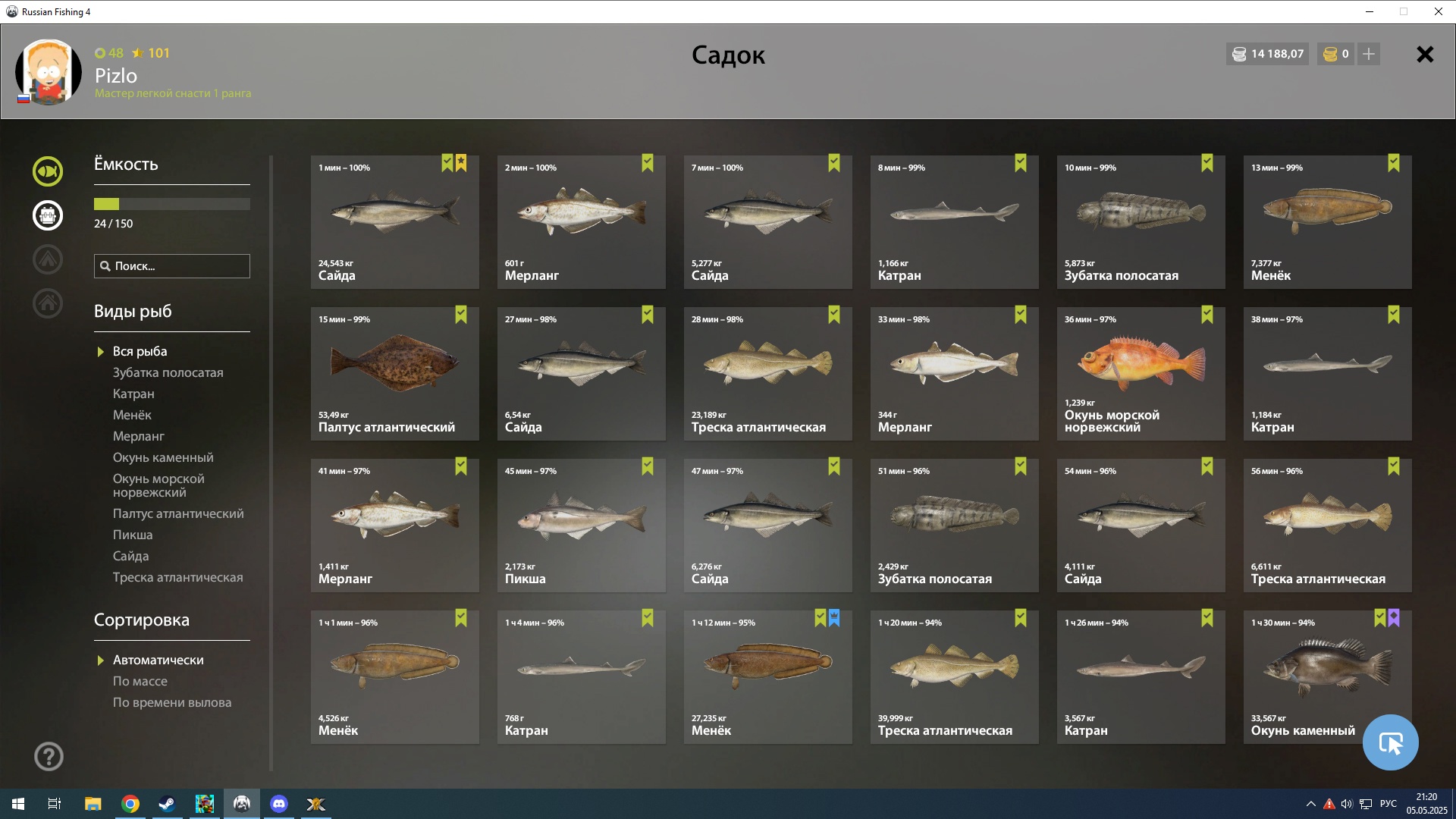Click the green bookmark on Менёк 27,235 кг
The image size is (1456, 819).
pyautogui.click(x=821, y=618)
